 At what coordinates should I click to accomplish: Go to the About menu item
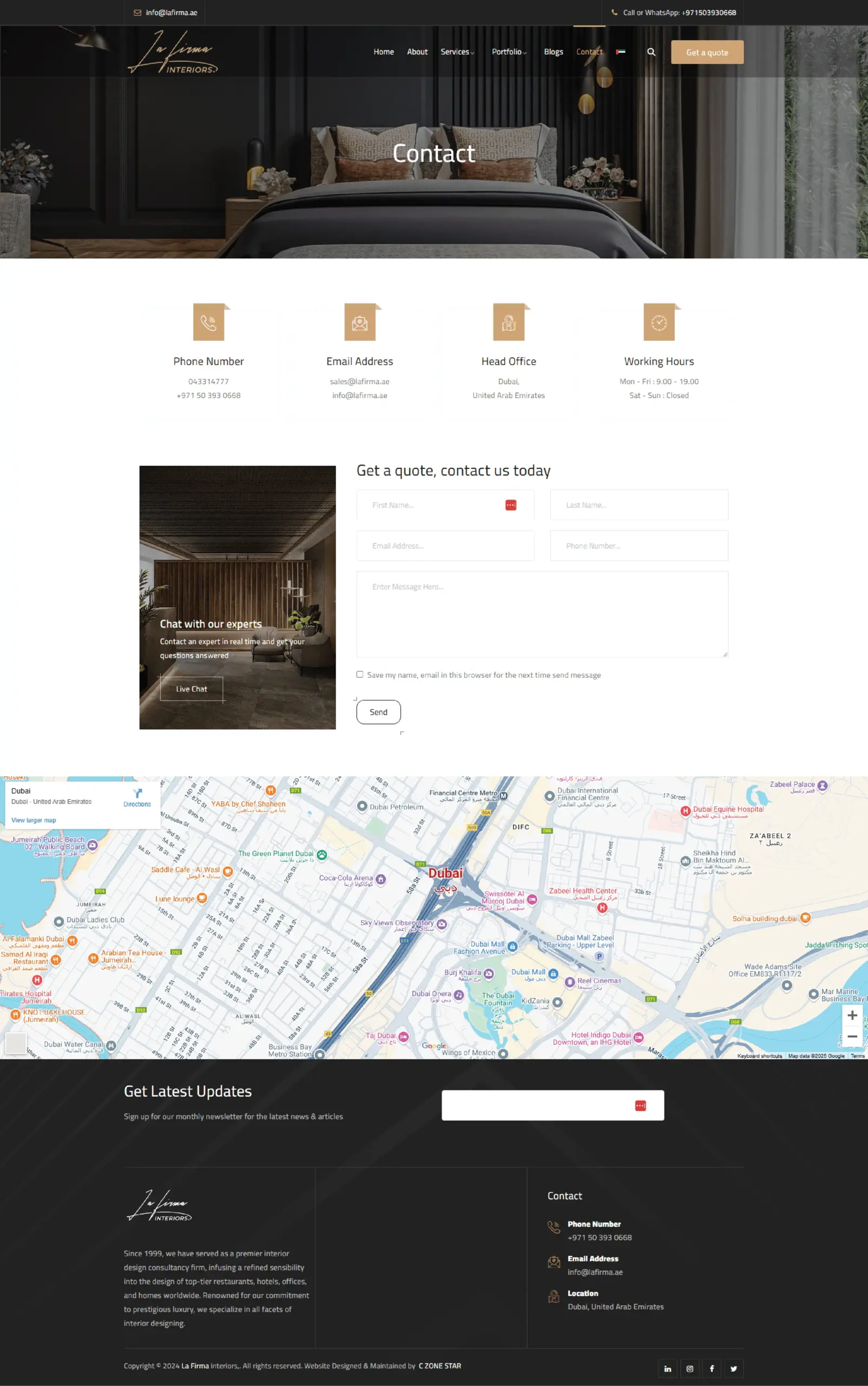tap(417, 53)
